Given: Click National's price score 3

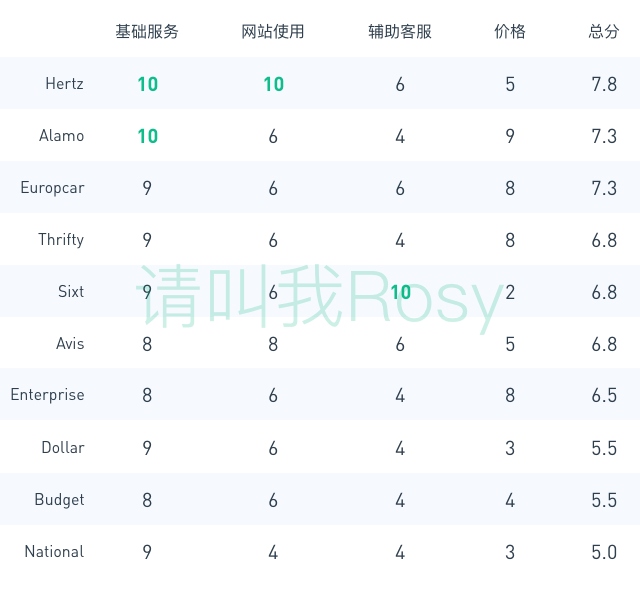Looking at the screenshot, I should point(510,553).
